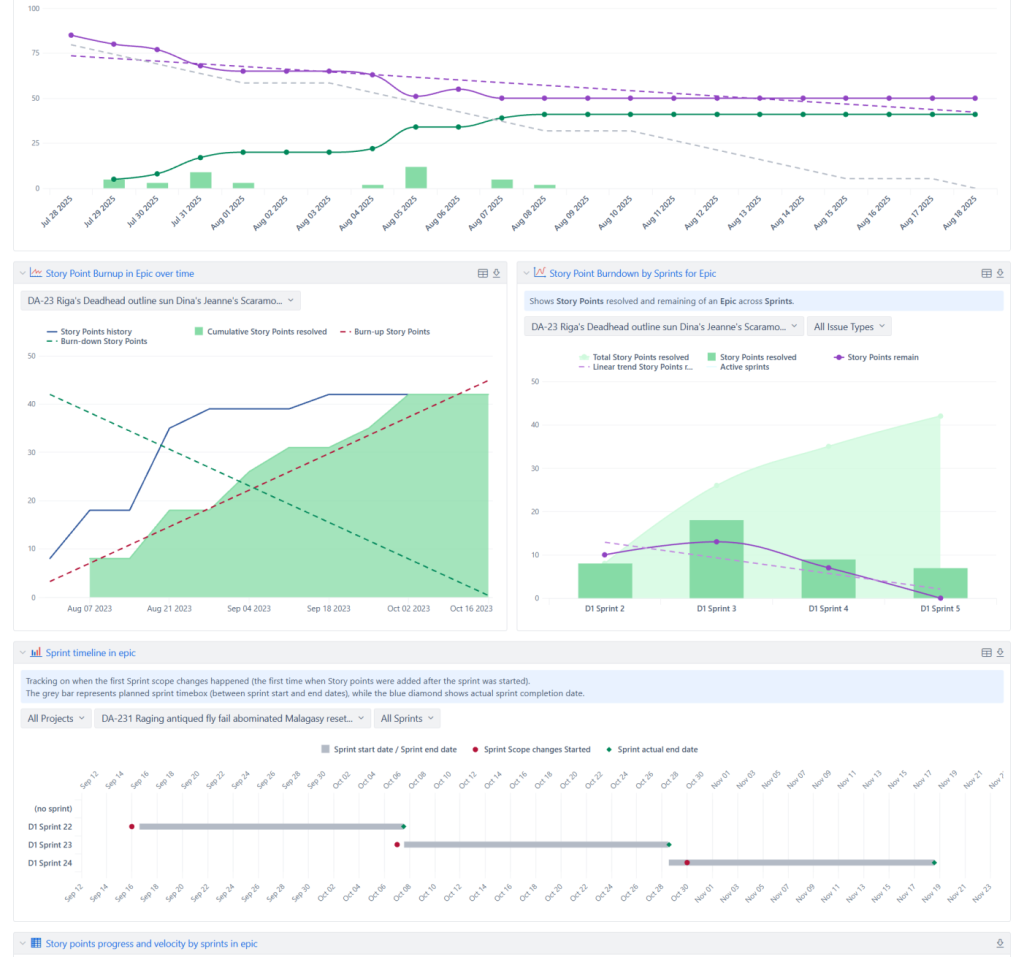The image size is (1024, 957).
Task: Open the All Projects dropdown
Action: pyautogui.click(x=55, y=717)
